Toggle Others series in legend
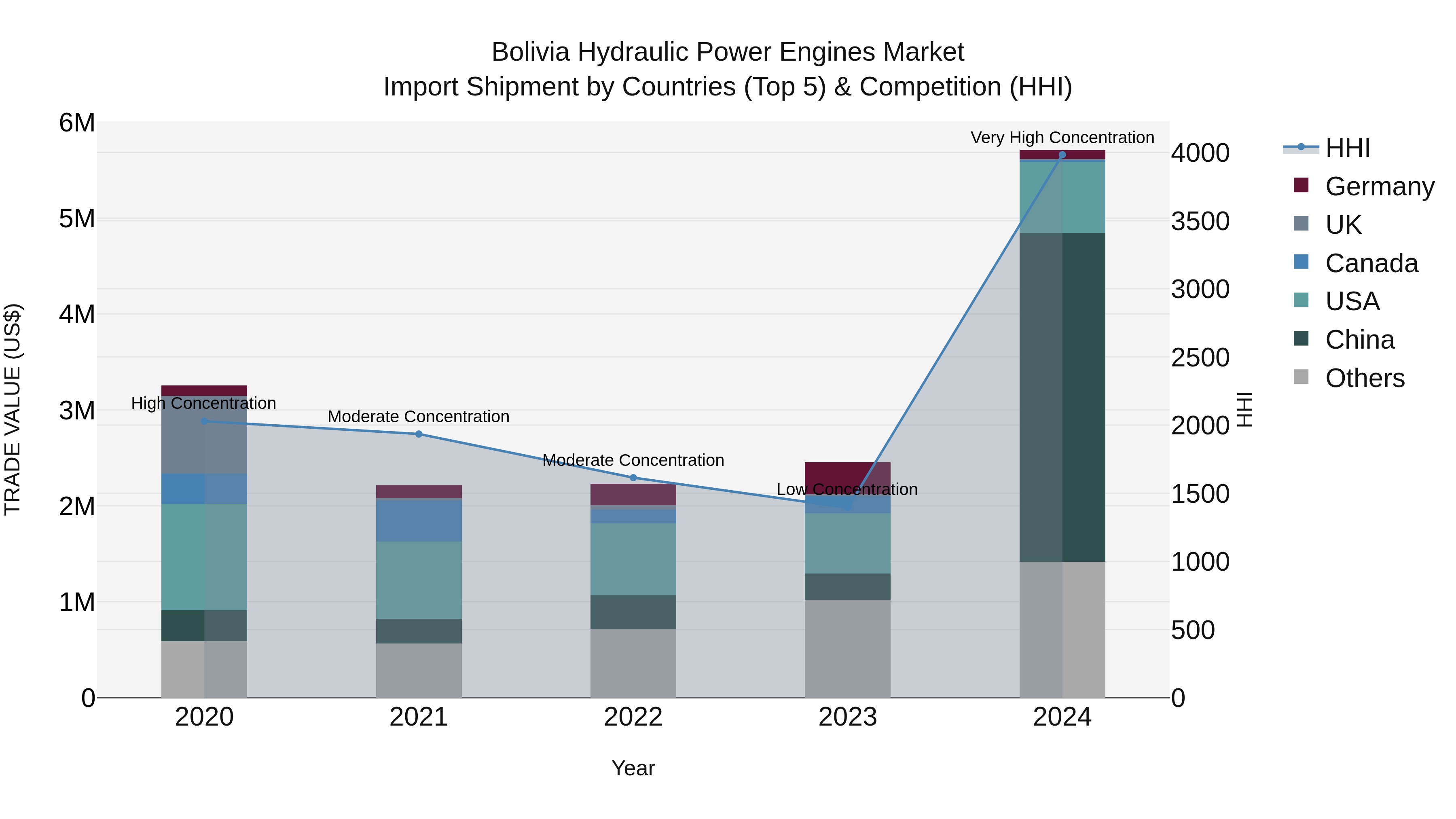Image resolution: width=1456 pixels, height=819 pixels. [1348, 378]
